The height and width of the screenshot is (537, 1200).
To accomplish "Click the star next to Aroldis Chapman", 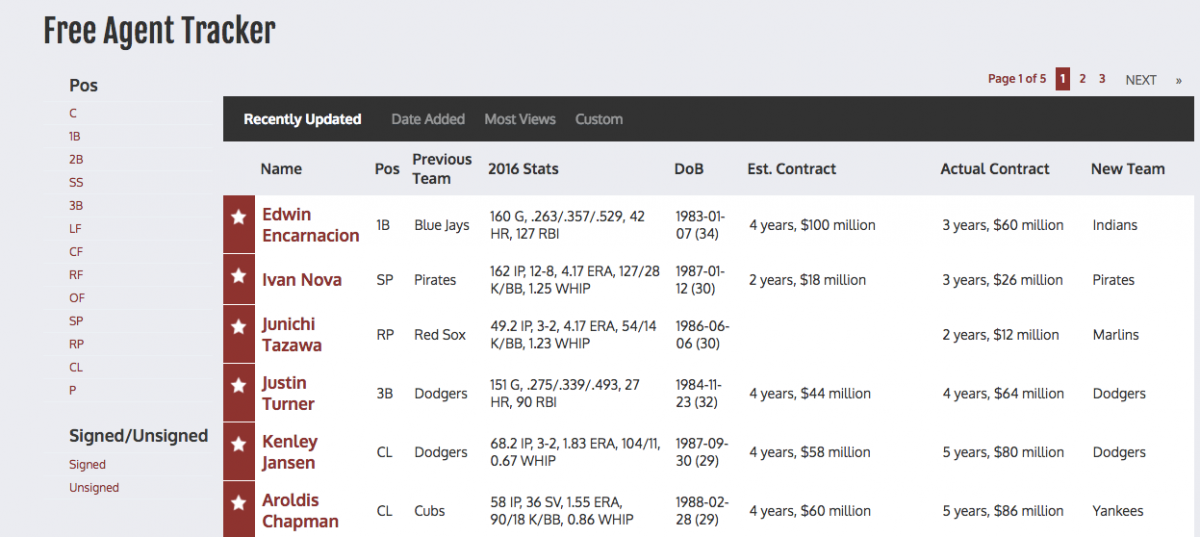I will click(238, 502).
